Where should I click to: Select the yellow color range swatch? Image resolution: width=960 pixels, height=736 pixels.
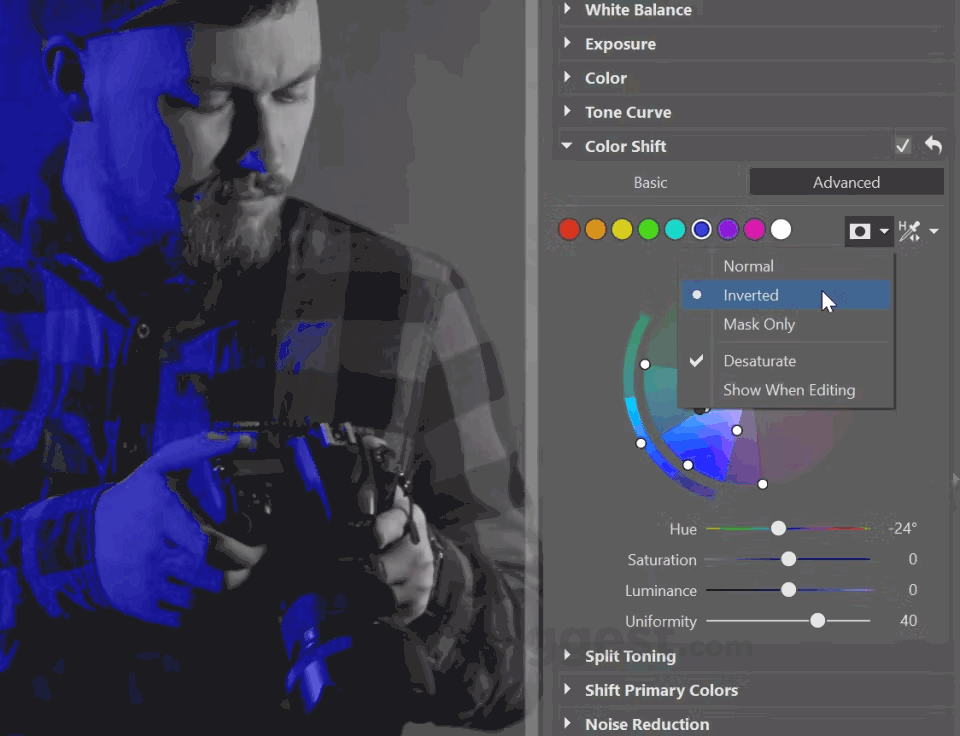point(622,229)
